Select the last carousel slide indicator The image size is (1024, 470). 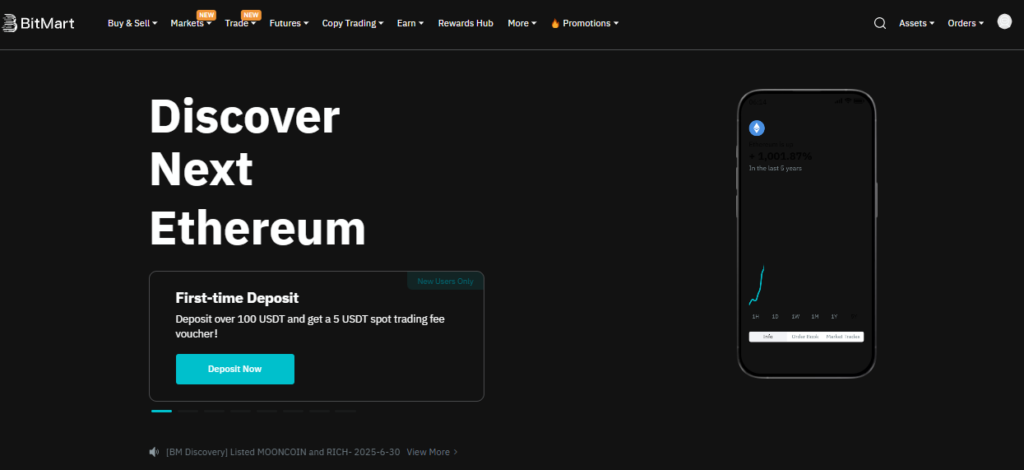(345, 411)
